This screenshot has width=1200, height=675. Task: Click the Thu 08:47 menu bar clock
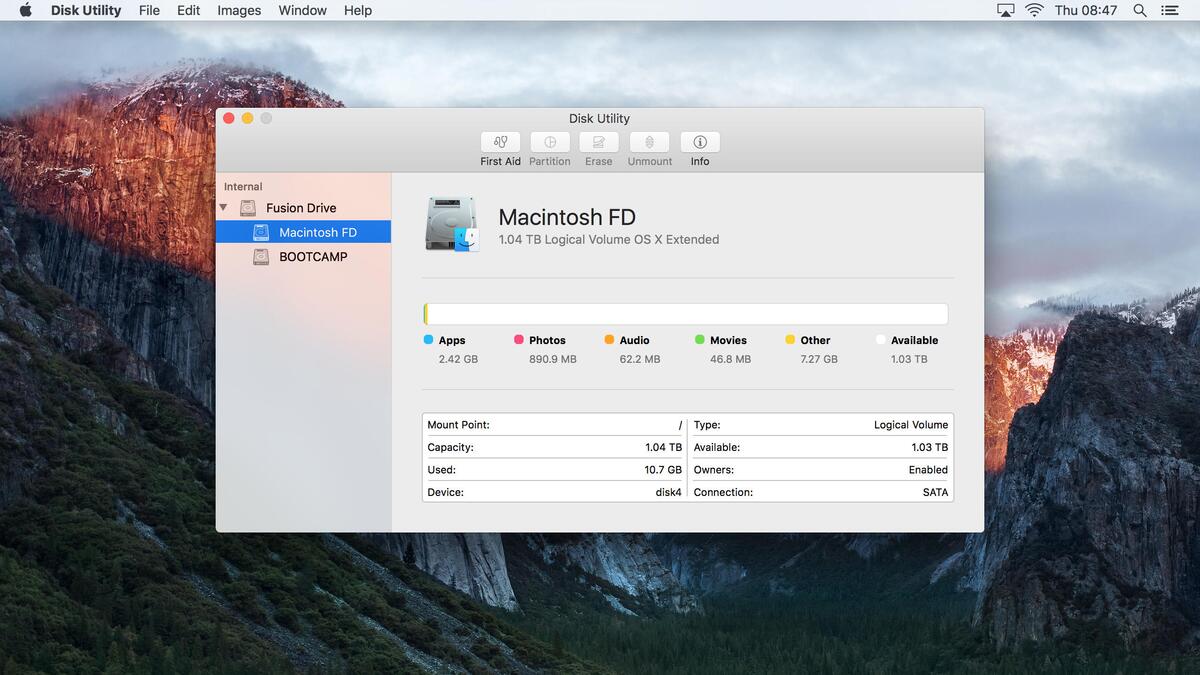point(1085,10)
